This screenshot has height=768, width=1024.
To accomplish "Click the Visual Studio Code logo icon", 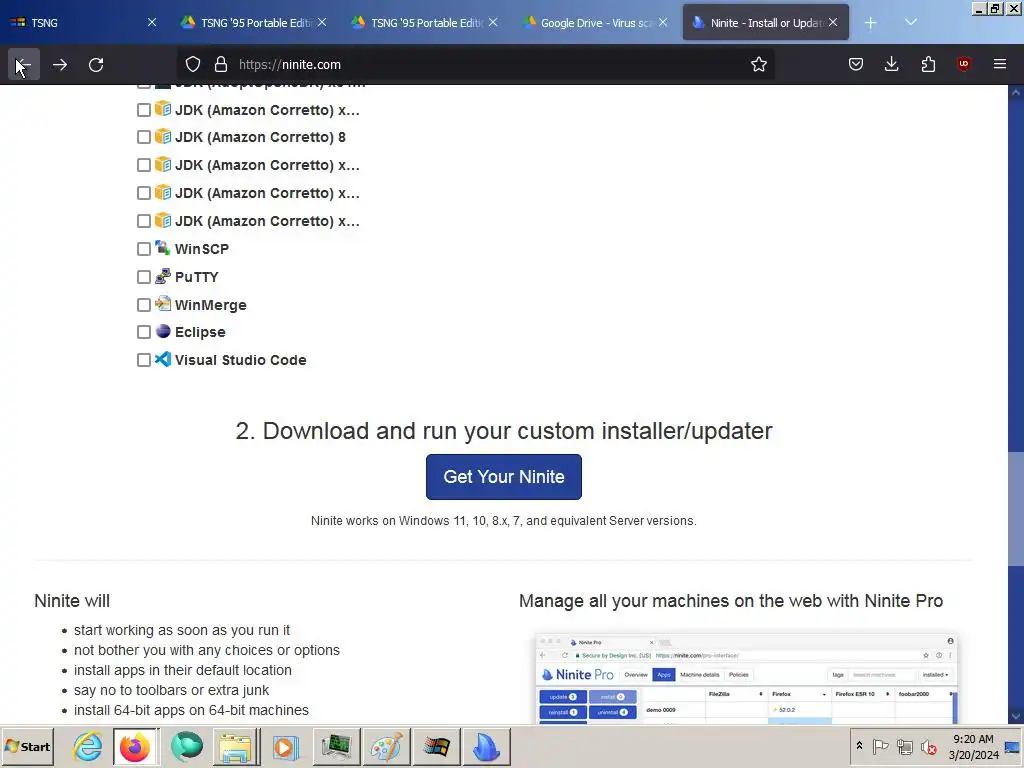I will coord(163,359).
